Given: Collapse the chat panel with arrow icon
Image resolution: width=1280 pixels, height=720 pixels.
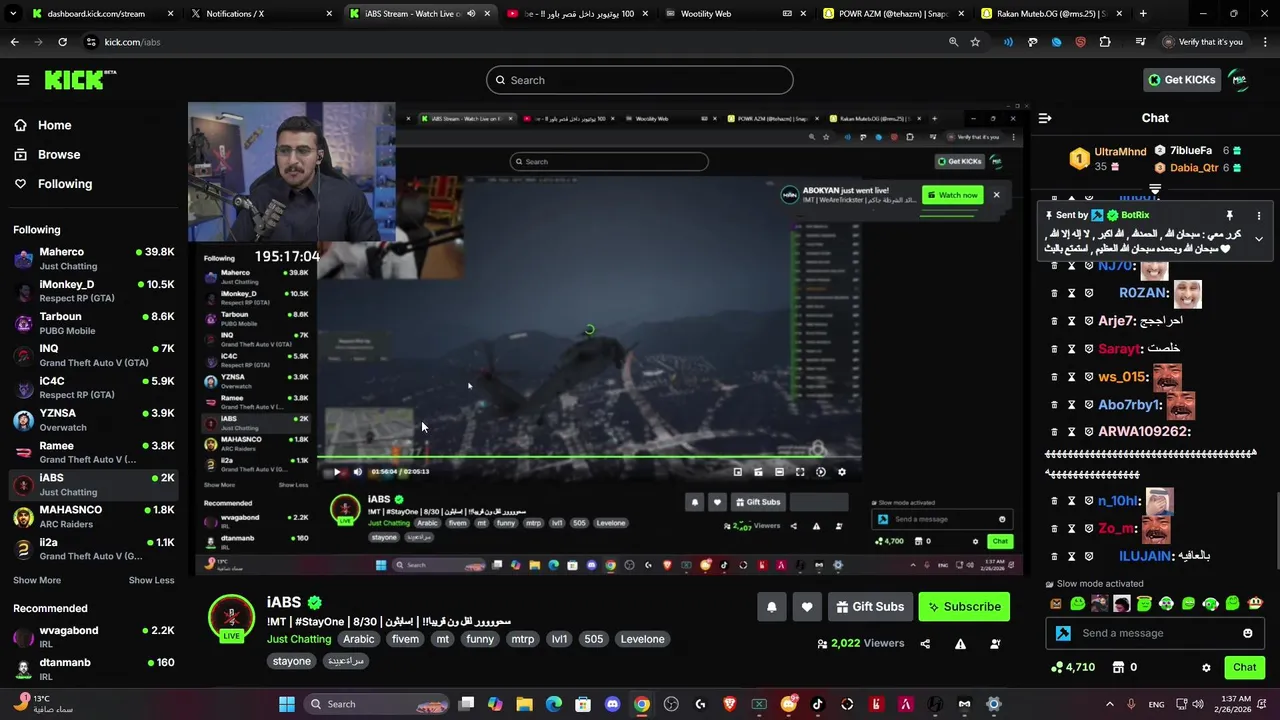Looking at the screenshot, I should (1045, 118).
